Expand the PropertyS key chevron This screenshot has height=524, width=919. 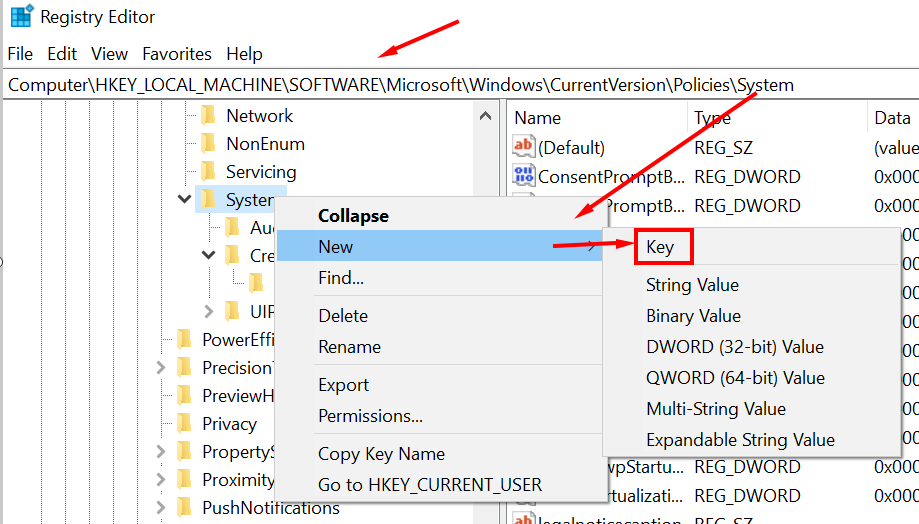(161, 451)
